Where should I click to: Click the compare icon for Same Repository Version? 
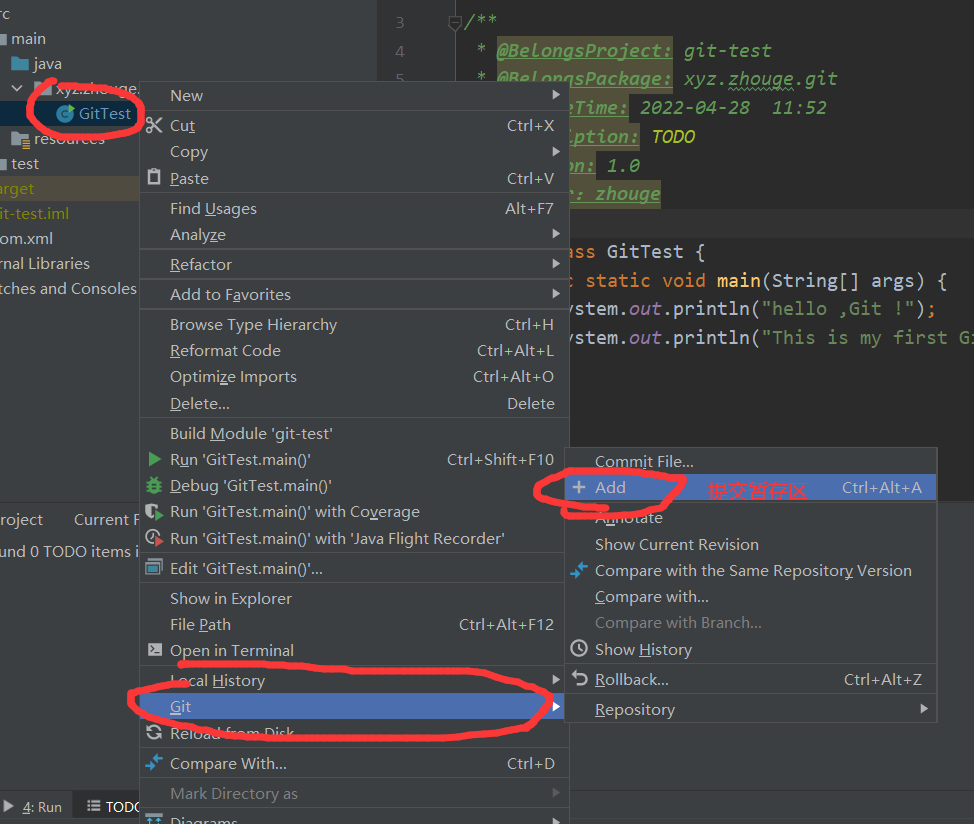pos(579,570)
